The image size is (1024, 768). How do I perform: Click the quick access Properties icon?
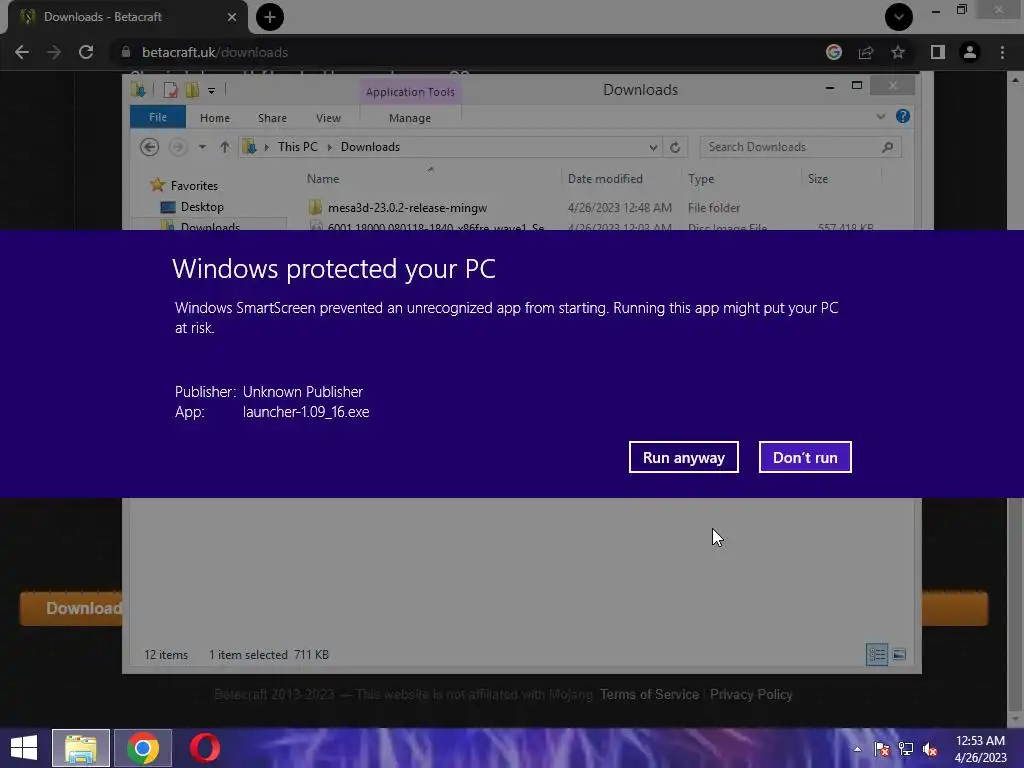170,90
